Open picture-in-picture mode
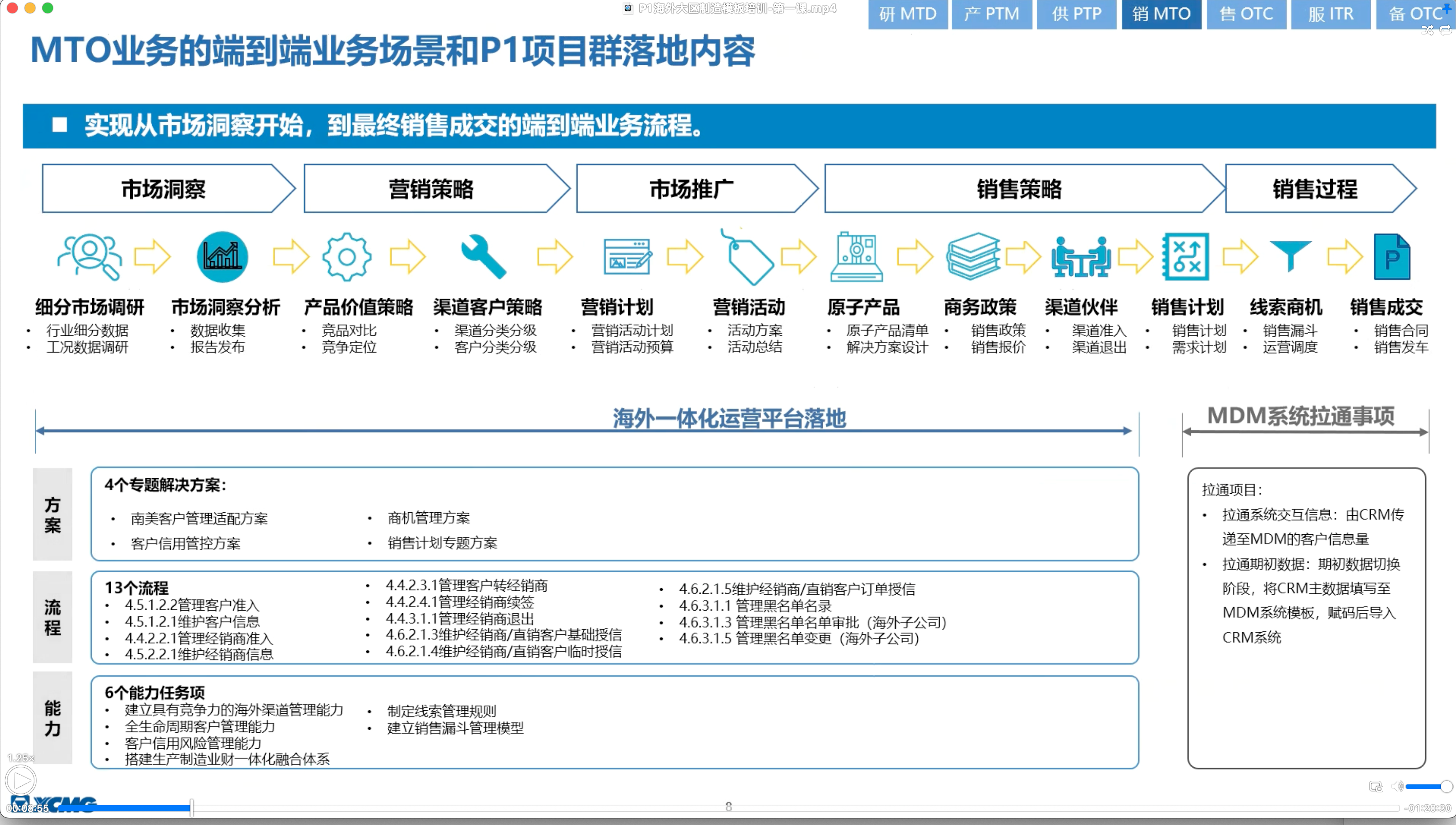The image size is (1456, 825). (x=1376, y=787)
